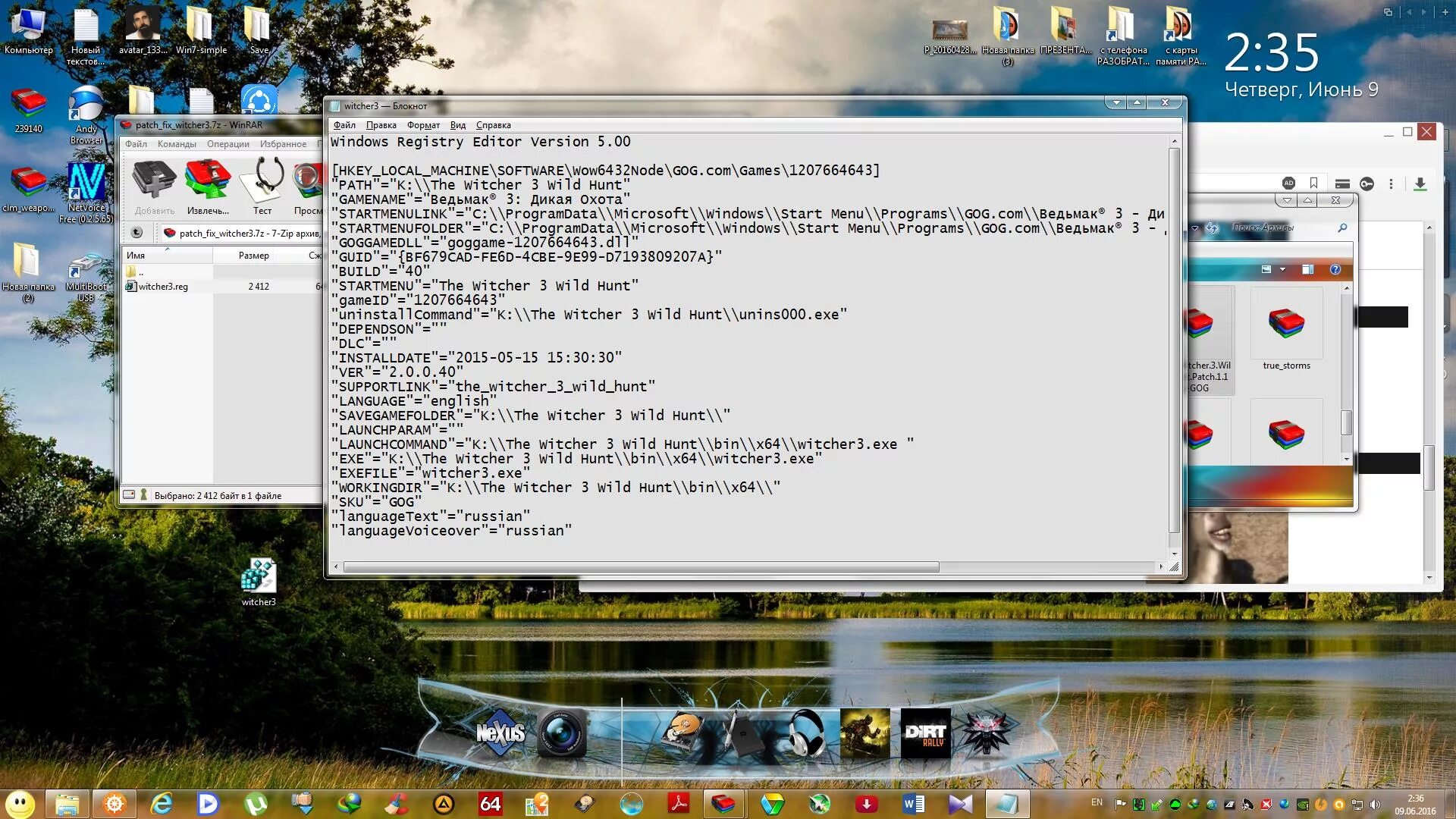Open Explorer address history dropdown arrow
1456x819 pixels.
coord(1195,227)
